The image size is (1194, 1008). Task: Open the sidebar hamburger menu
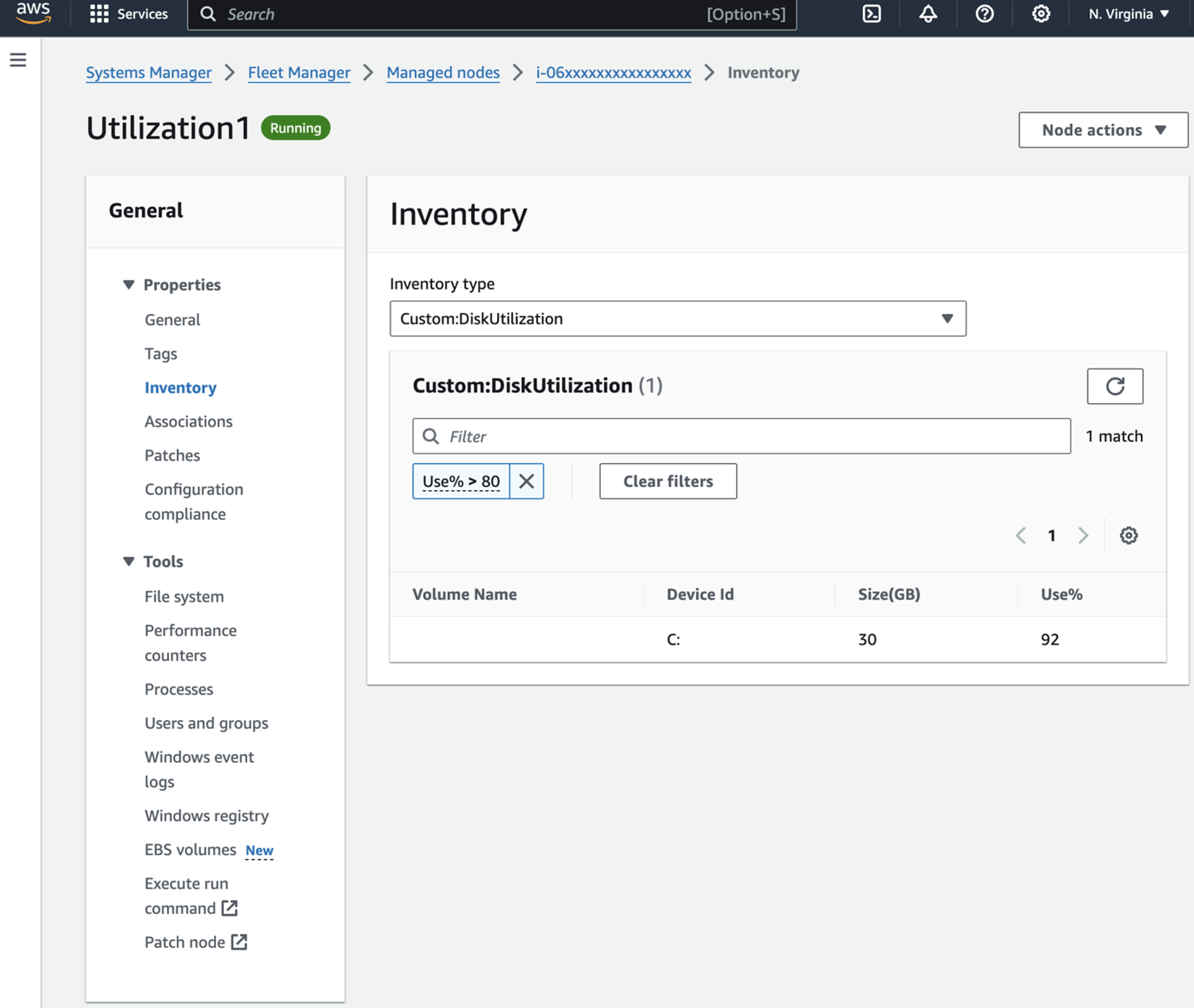click(x=18, y=59)
